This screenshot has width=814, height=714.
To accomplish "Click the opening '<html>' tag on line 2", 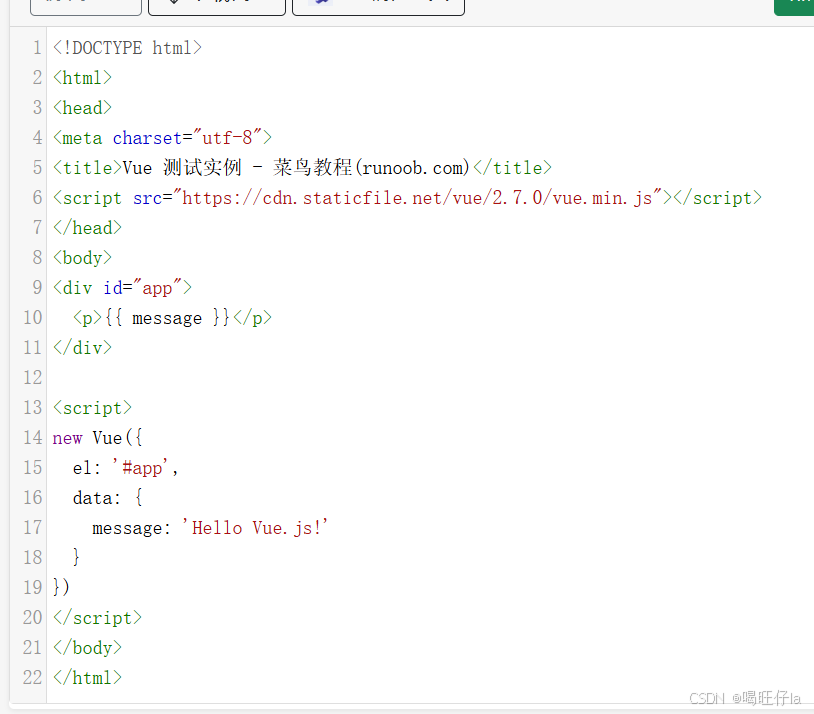I will click(83, 78).
